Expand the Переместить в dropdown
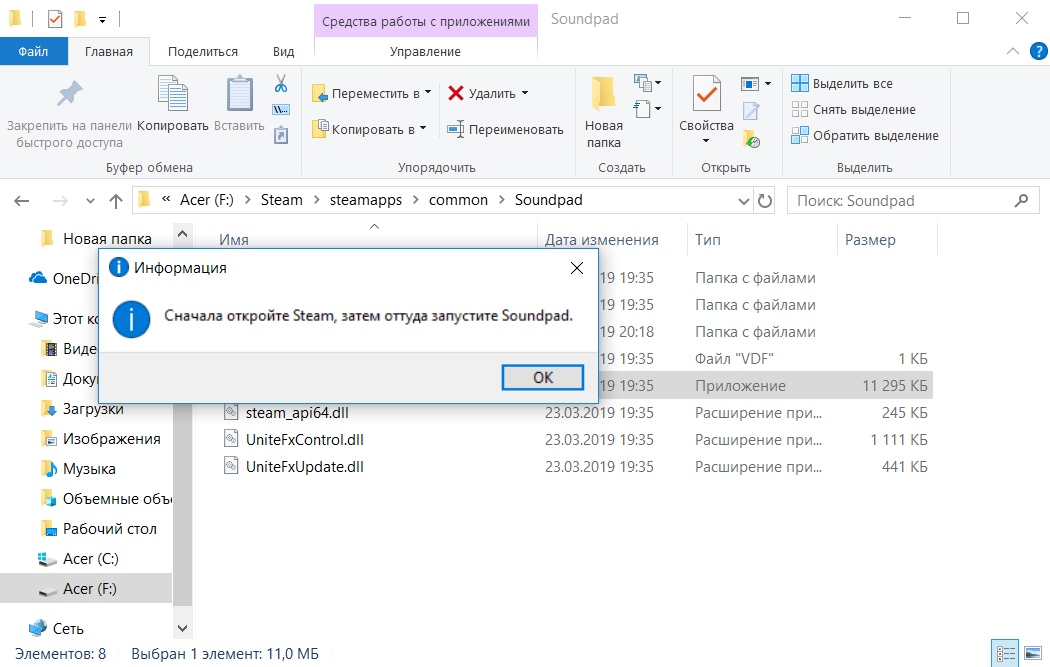 tap(428, 93)
